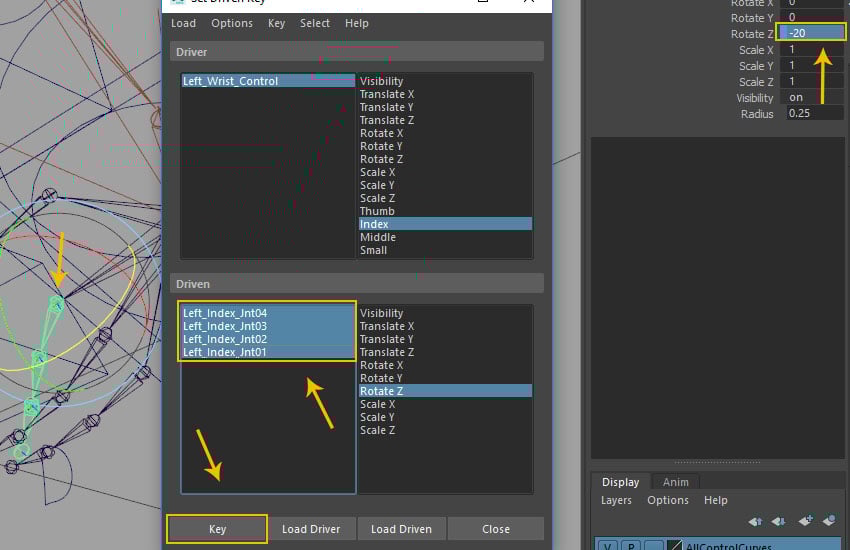Move selected layer down icon in Layer Editor
The width and height of the screenshot is (850, 550).
coord(778,521)
